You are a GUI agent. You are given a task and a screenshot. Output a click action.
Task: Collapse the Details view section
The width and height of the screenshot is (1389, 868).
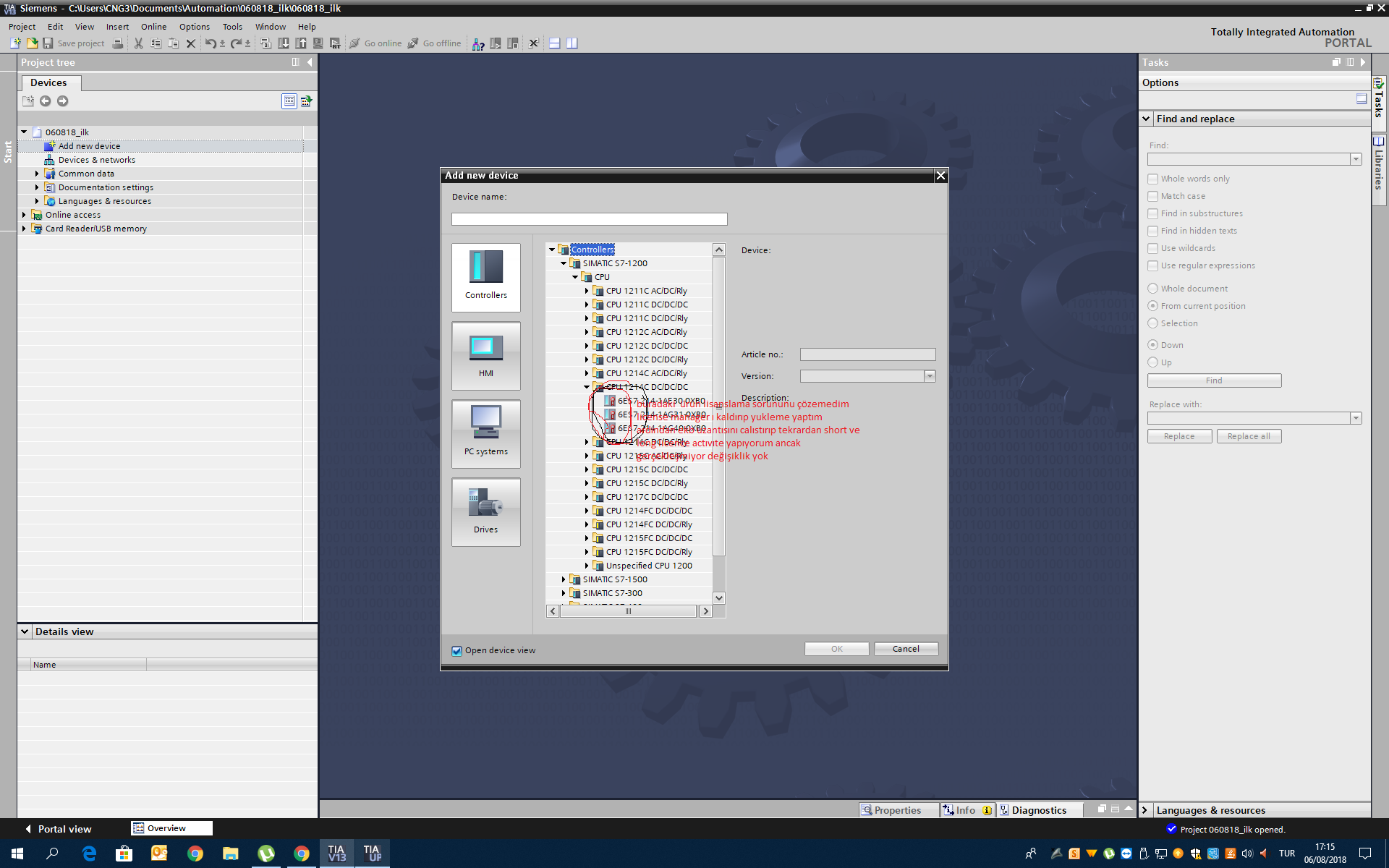pyautogui.click(x=25, y=631)
